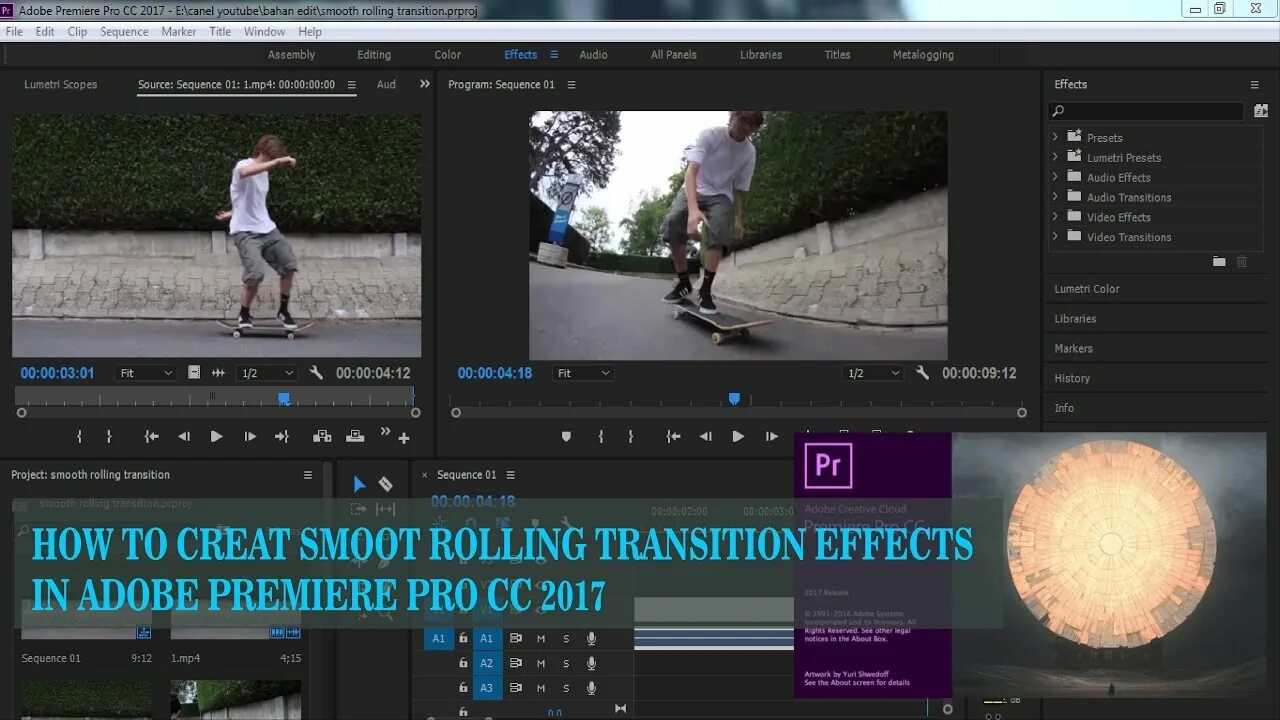
Task: Go to In point in Program monitor
Action: pos(673,436)
